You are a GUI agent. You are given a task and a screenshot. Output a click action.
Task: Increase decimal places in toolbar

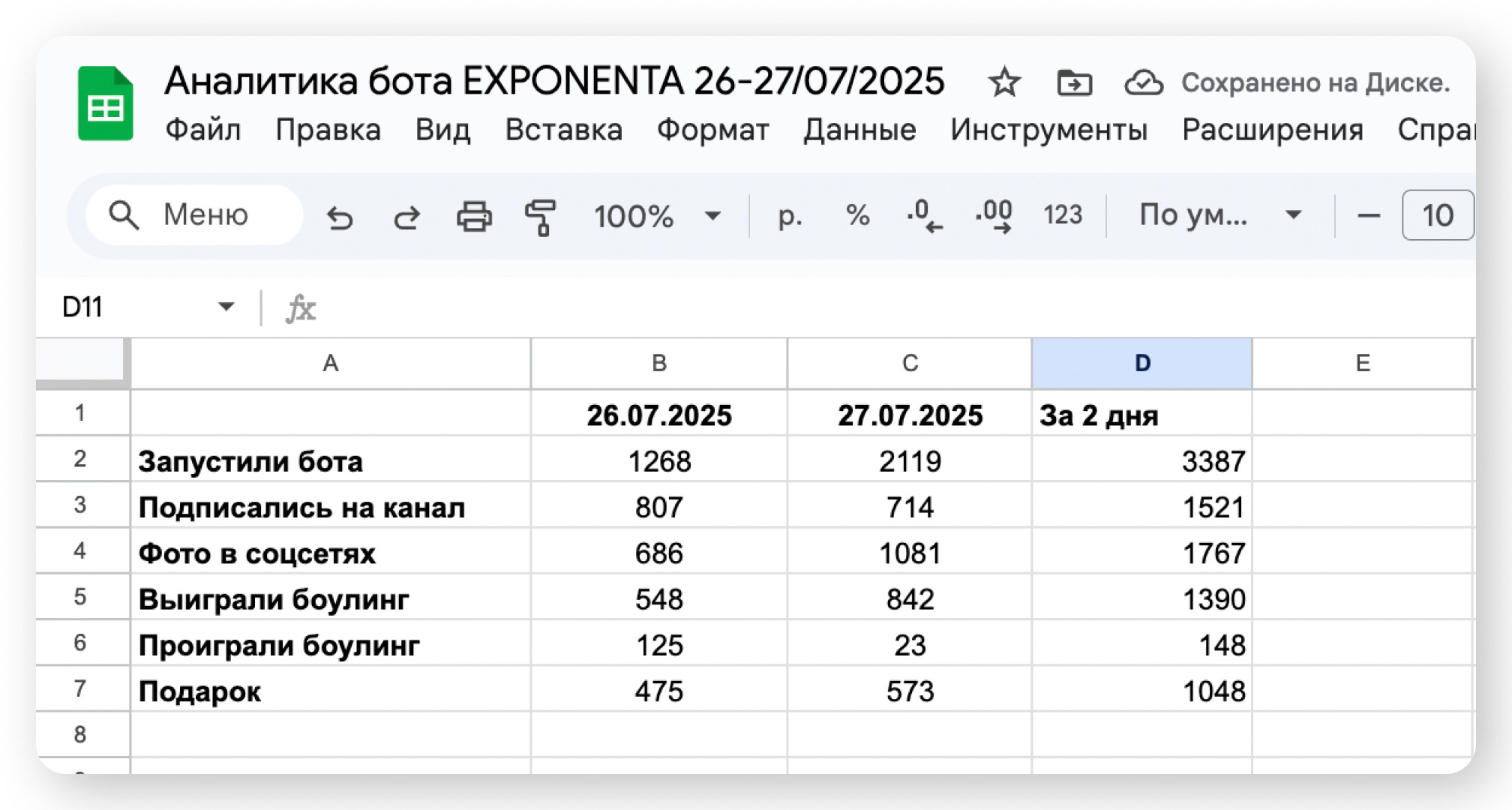994,216
